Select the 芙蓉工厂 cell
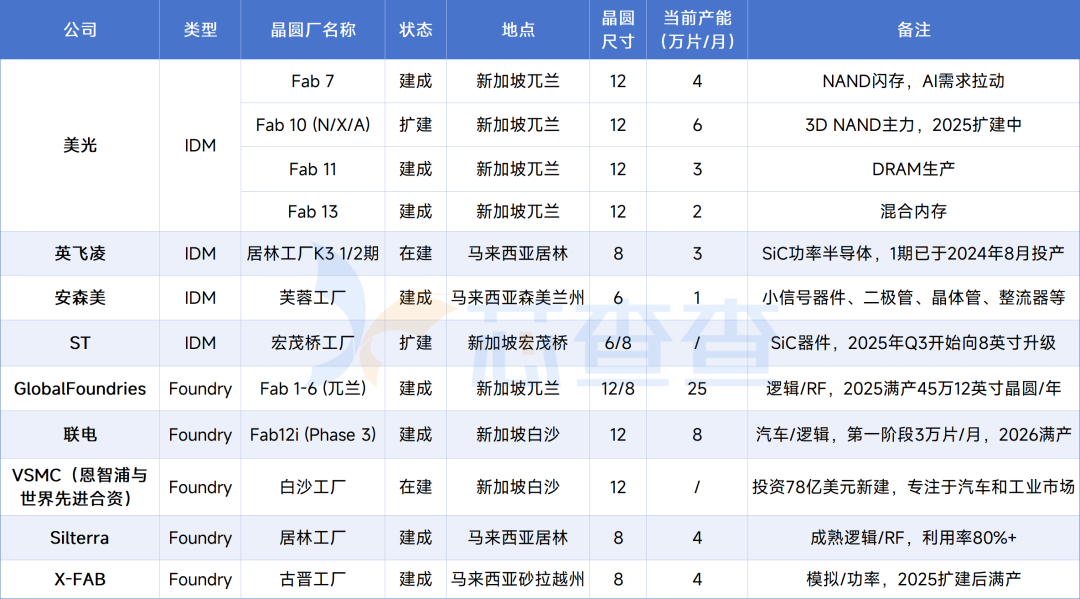1080x599 pixels. (313, 297)
